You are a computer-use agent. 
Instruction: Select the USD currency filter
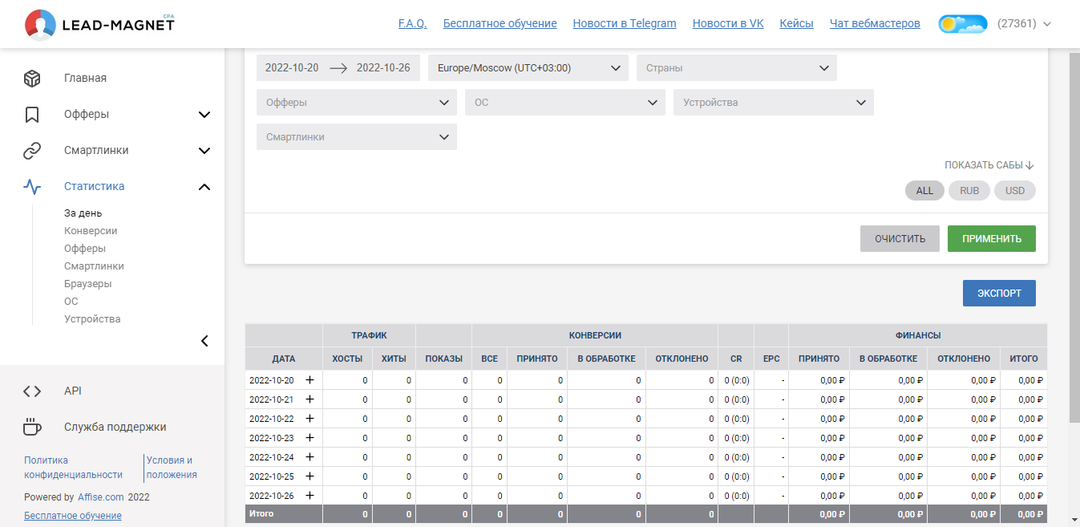[x=1014, y=190]
